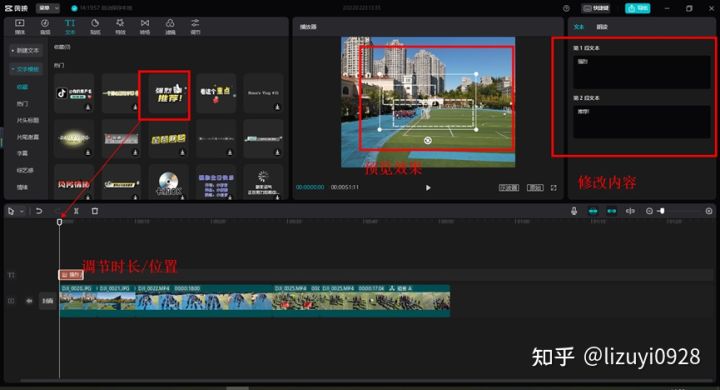
Task: Play the preview in the player
Action: point(428,187)
